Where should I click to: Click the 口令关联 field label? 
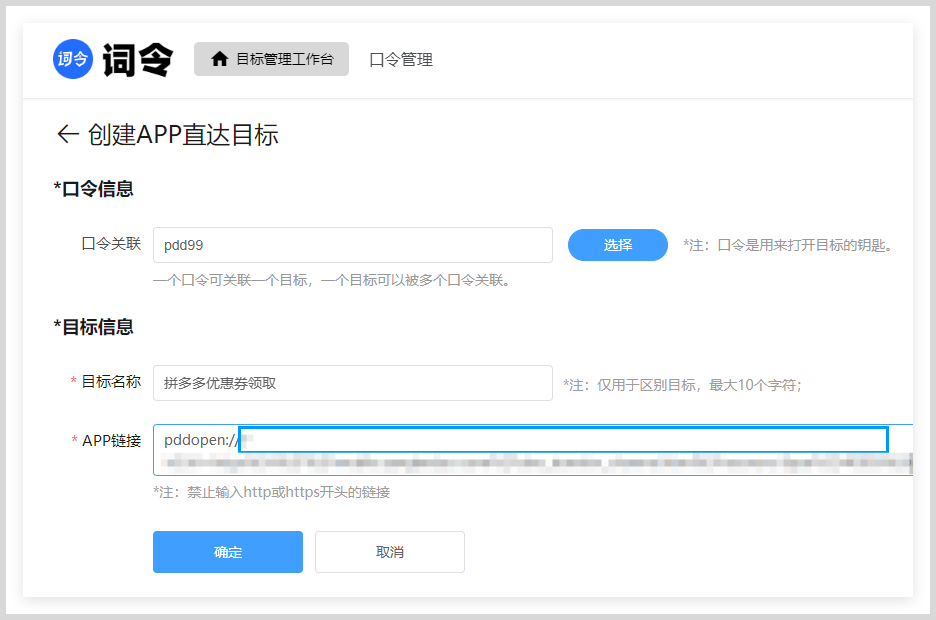point(111,243)
